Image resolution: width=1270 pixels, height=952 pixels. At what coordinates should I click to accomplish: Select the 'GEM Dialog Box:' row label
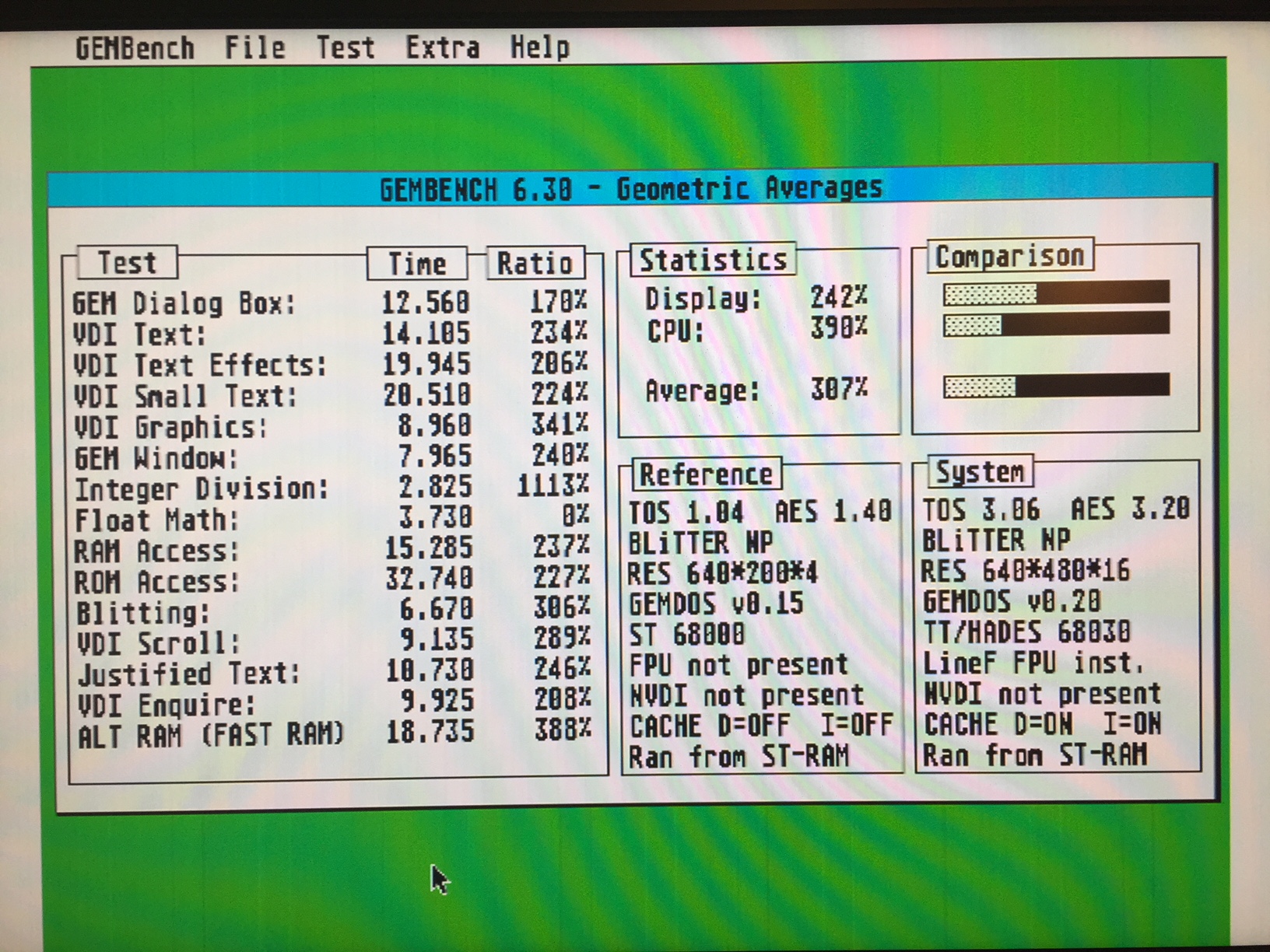(184, 303)
